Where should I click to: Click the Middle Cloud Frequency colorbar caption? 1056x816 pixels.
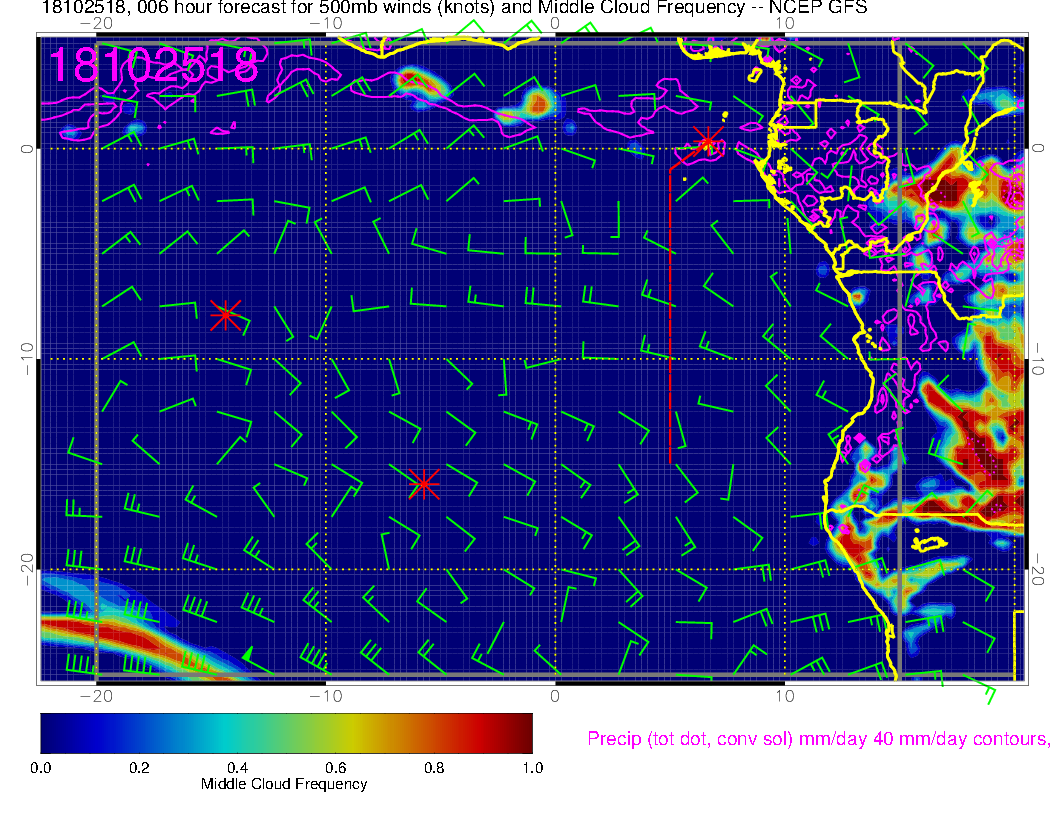click(x=284, y=784)
